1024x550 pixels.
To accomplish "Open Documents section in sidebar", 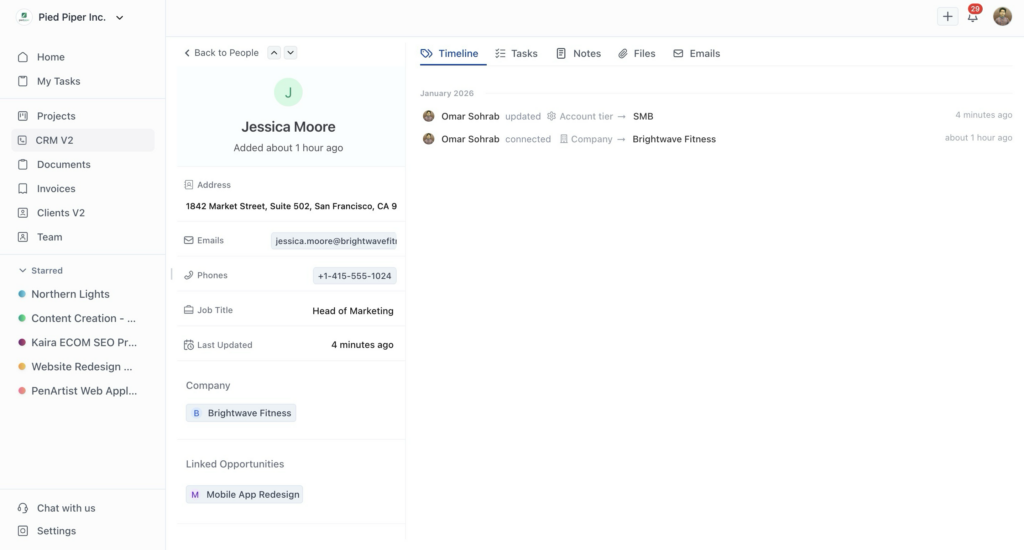I will [x=63, y=165].
